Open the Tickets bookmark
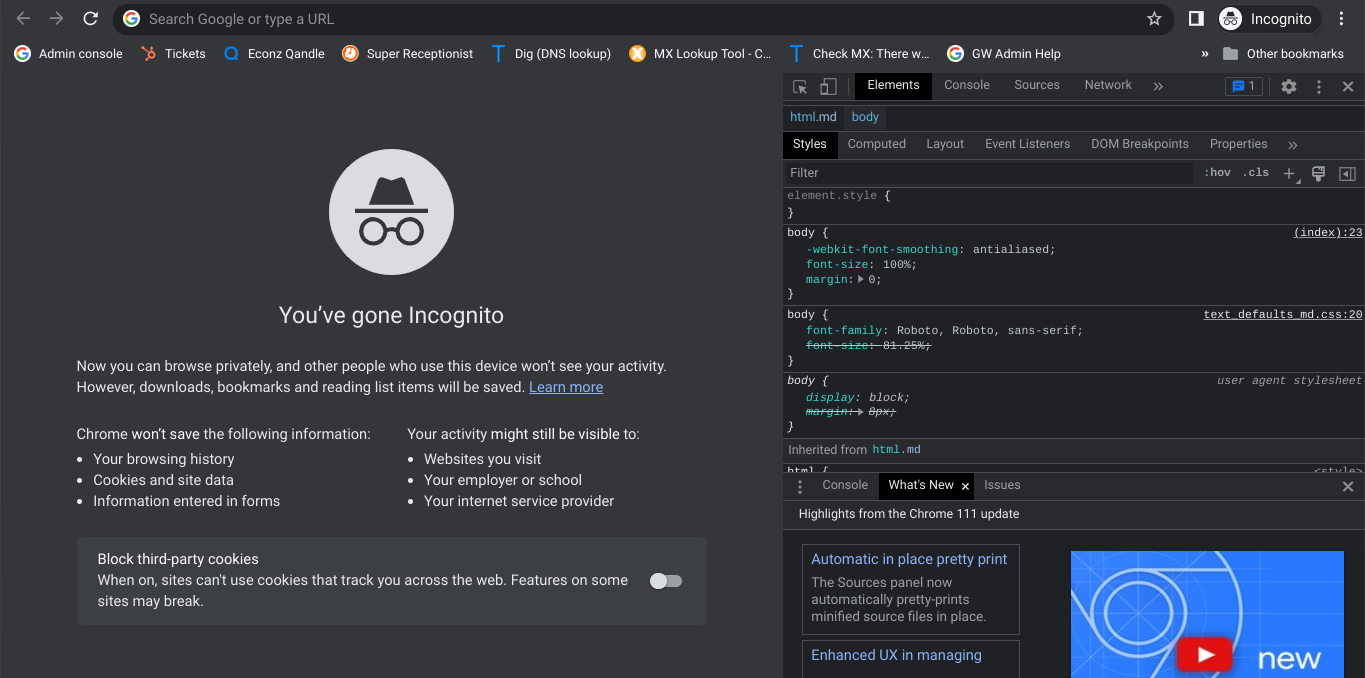 click(x=173, y=54)
